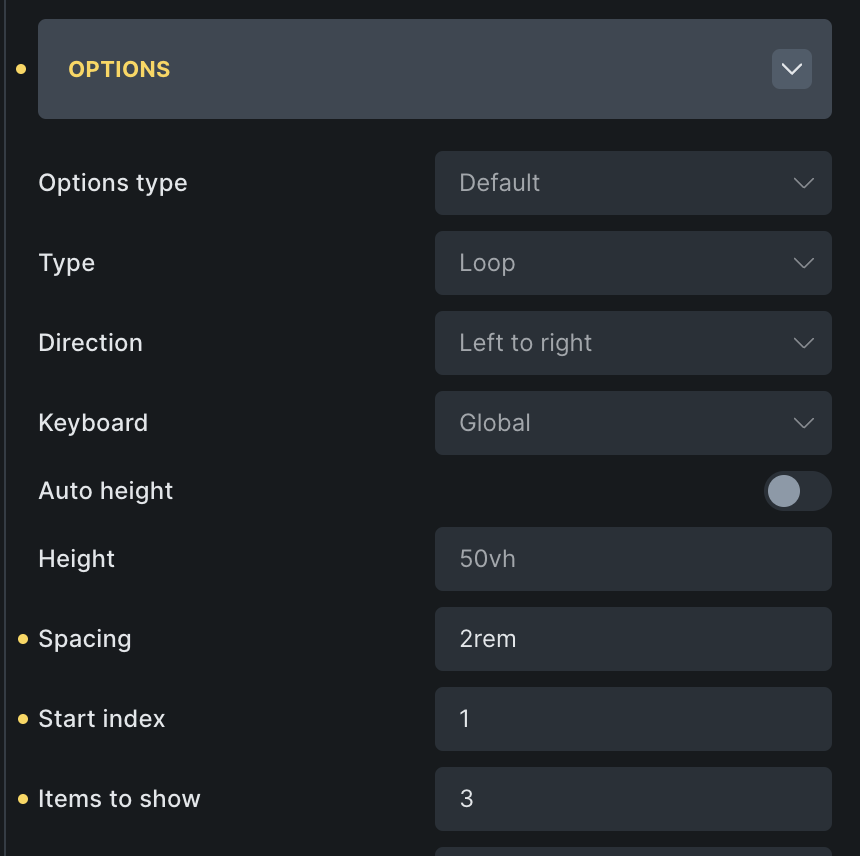Click the Auto height label
860x856 pixels.
pos(106,491)
